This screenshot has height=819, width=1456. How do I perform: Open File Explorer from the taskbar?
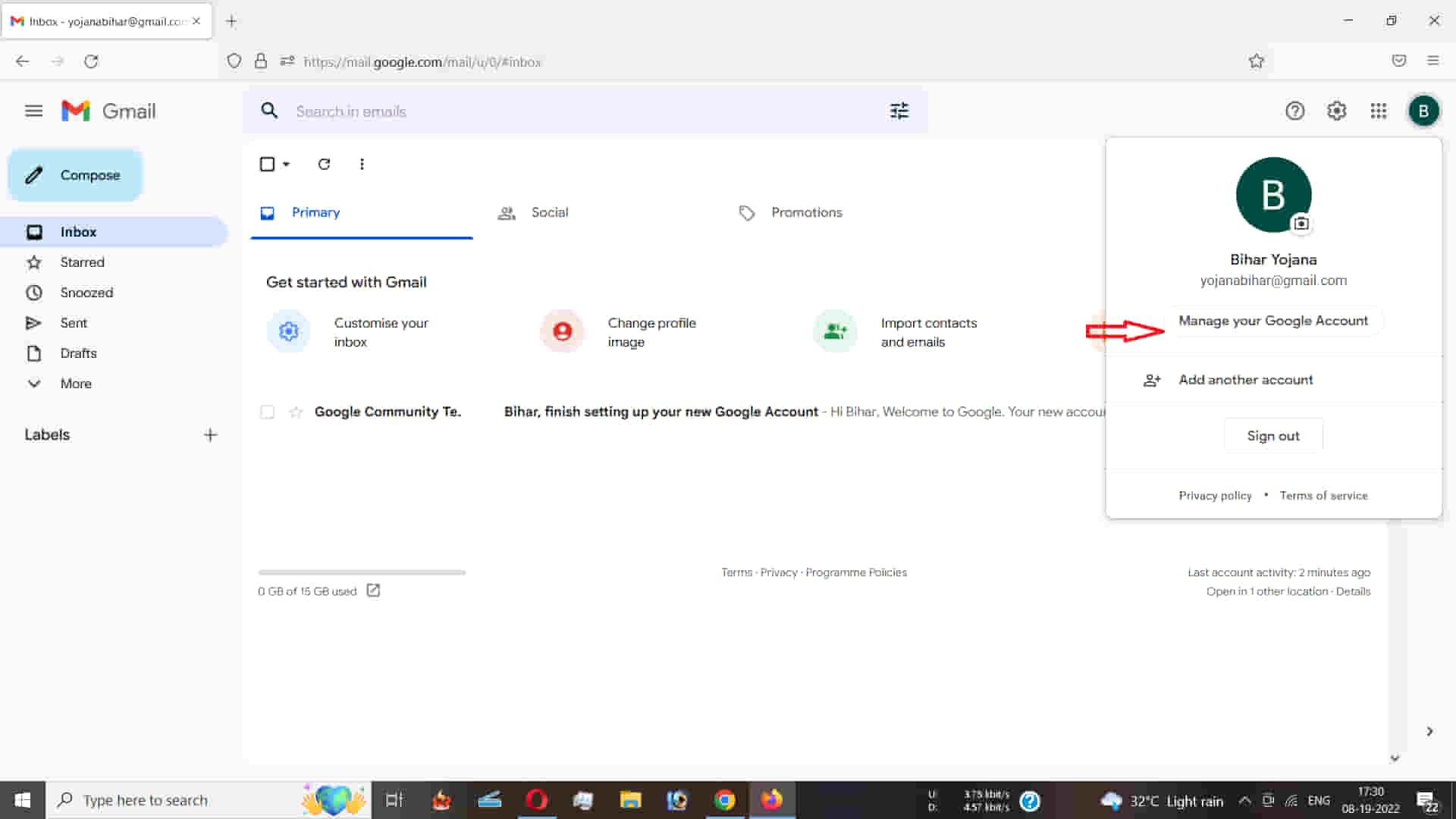click(630, 800)
